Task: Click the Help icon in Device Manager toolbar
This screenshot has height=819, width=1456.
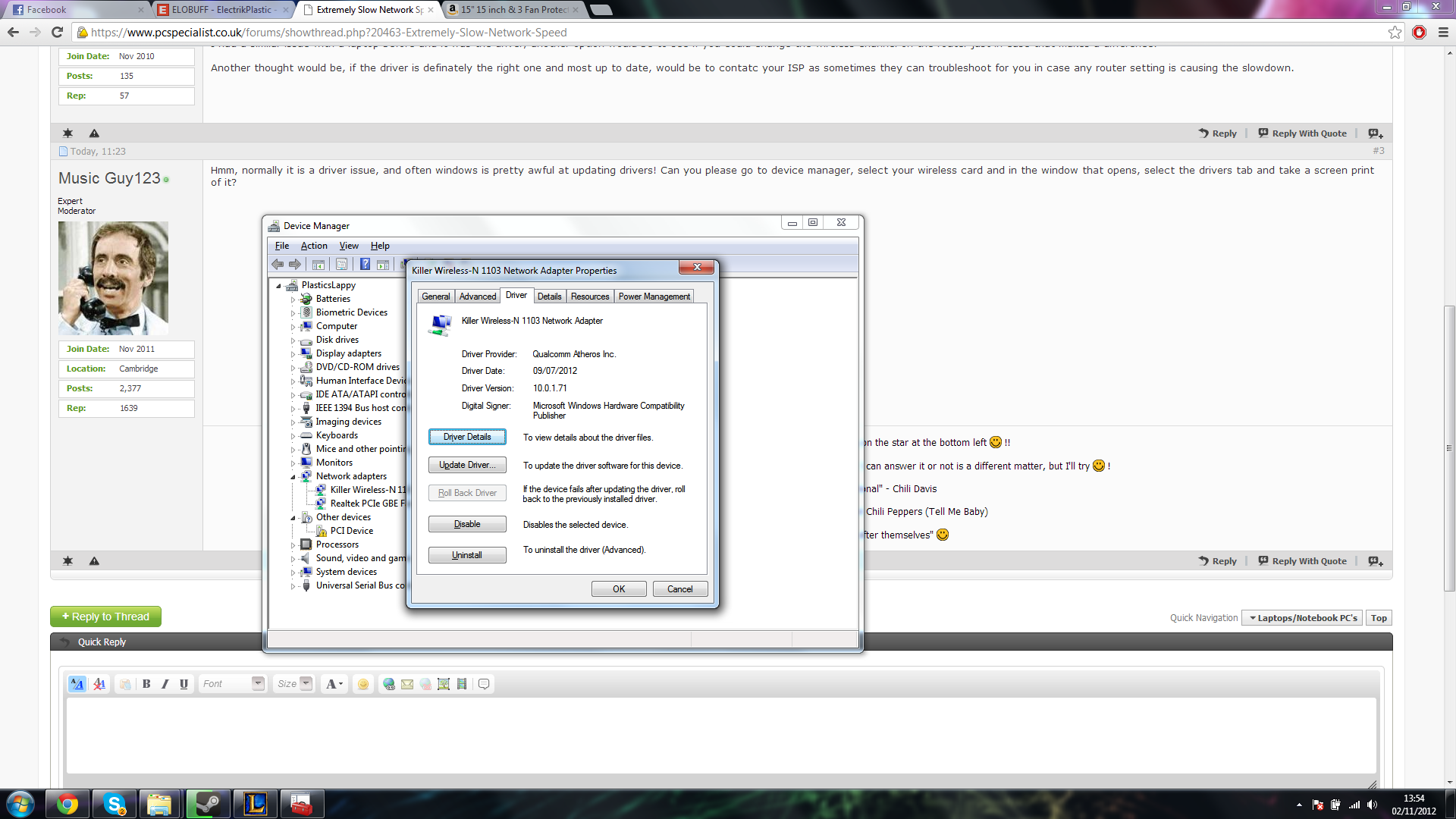Action: [x=365, y=265]
